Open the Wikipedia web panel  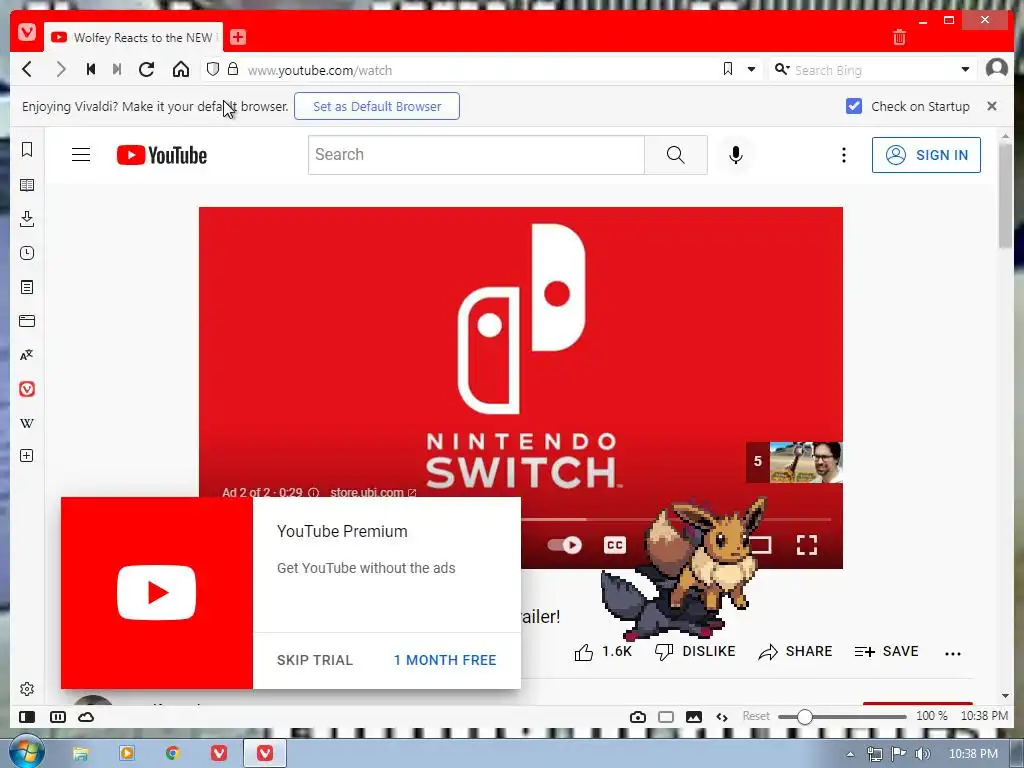click(x=27, y=423)
